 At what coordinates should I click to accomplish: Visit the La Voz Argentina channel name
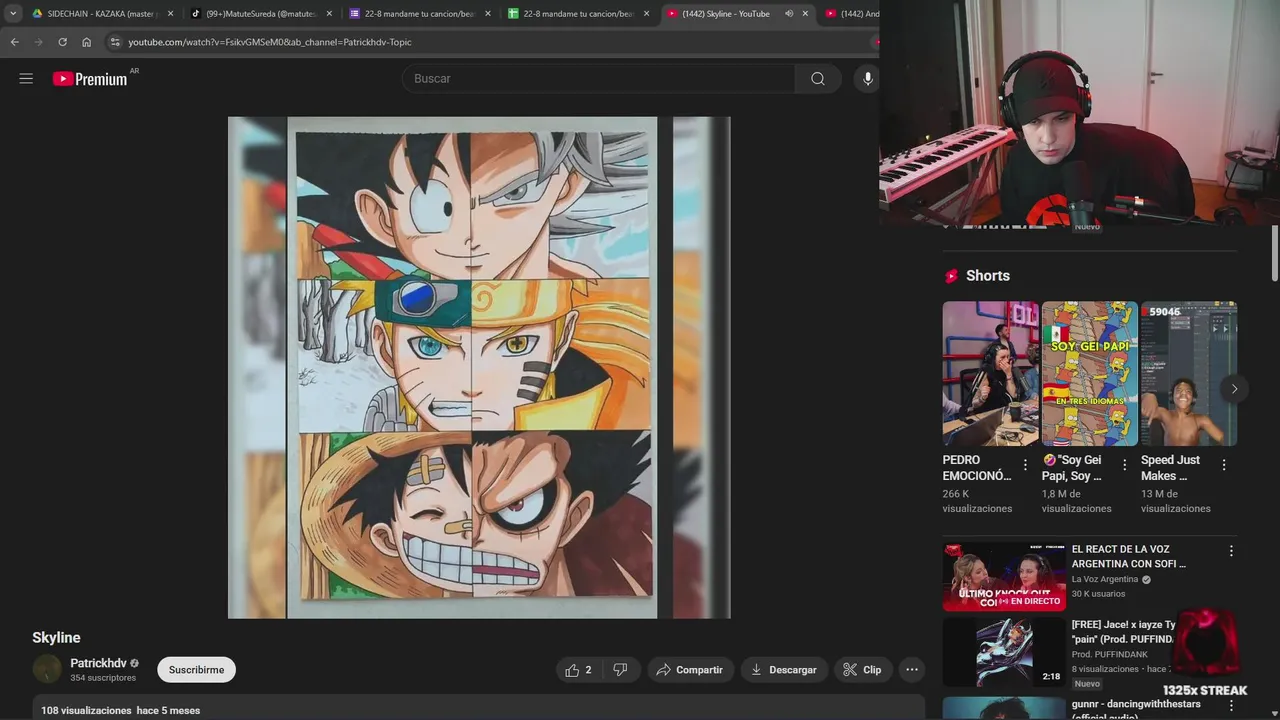point(1105,579)
